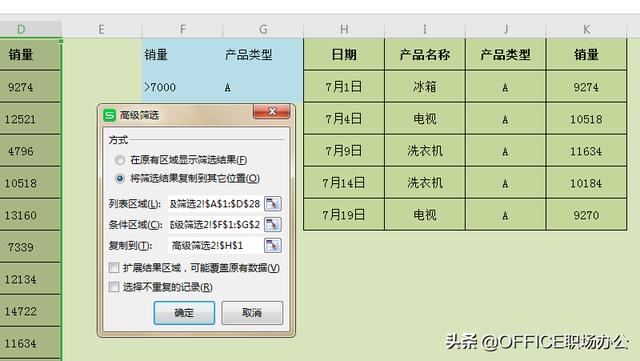Click the 洗衣机 cell in 7月9日 row

point(425,151)
